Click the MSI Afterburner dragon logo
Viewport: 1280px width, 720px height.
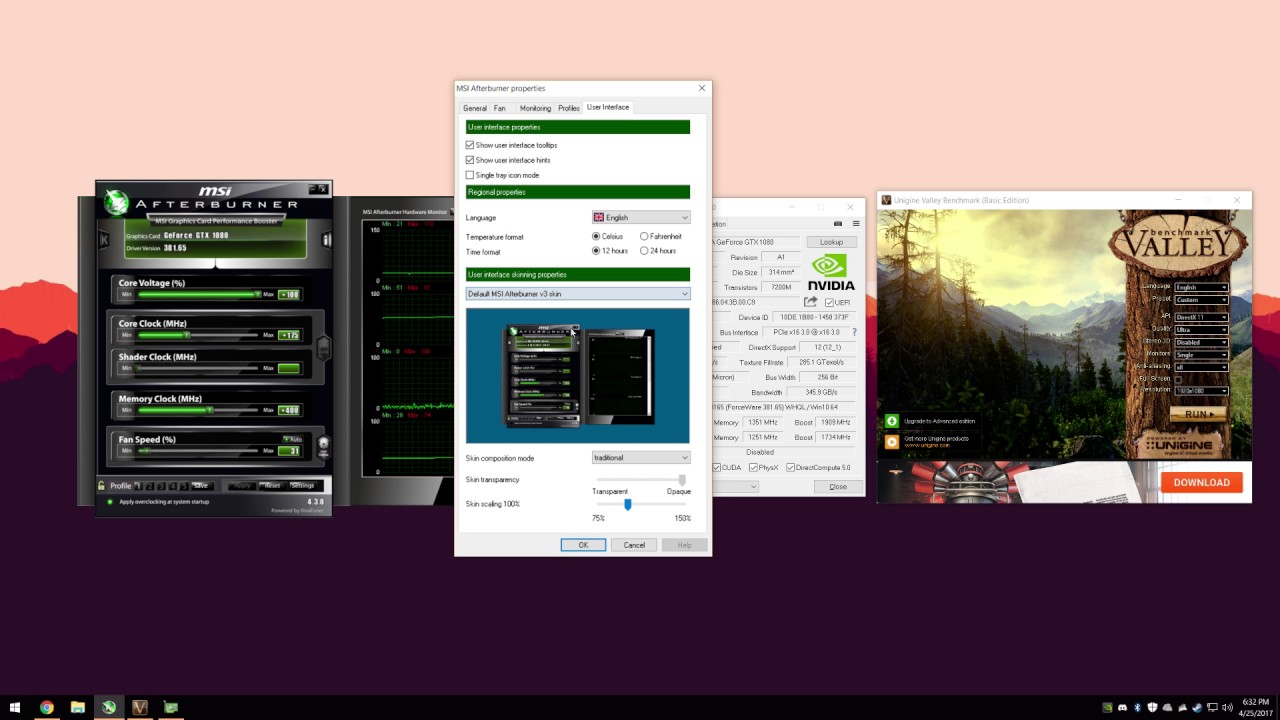[x=116, y=203]
